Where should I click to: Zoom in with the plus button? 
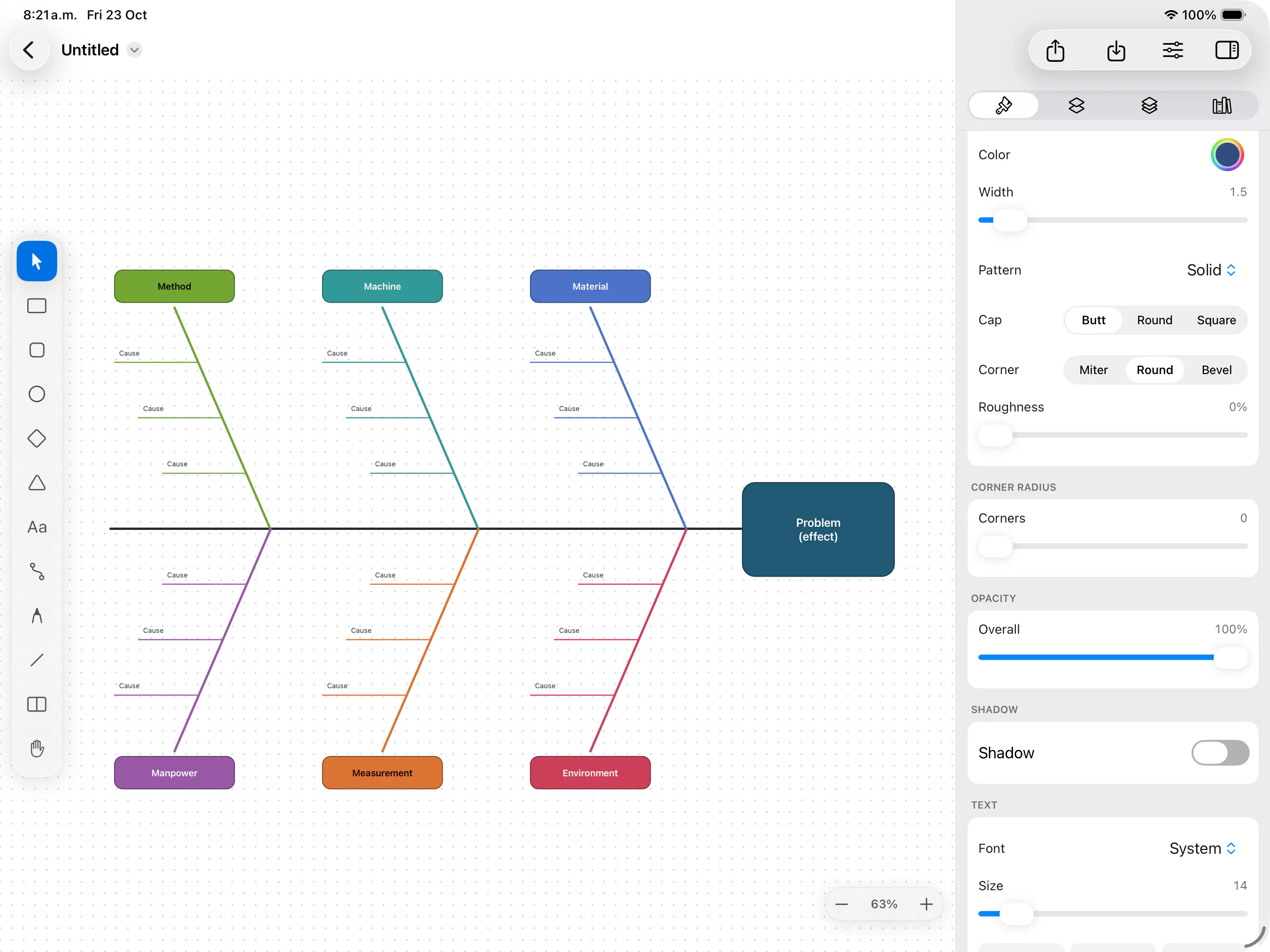coord(926,904)
